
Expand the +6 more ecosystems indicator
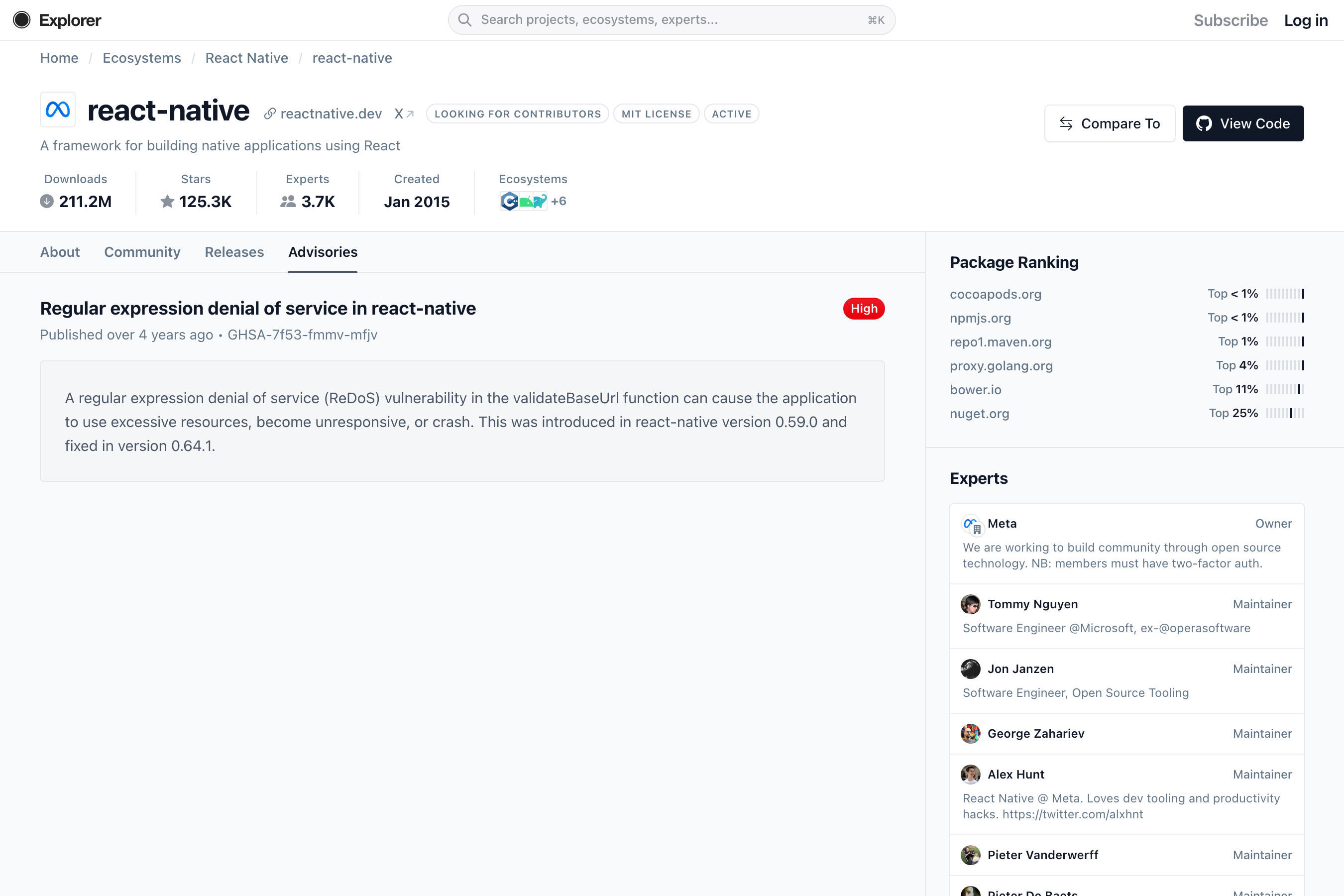(x=559, y=201)
